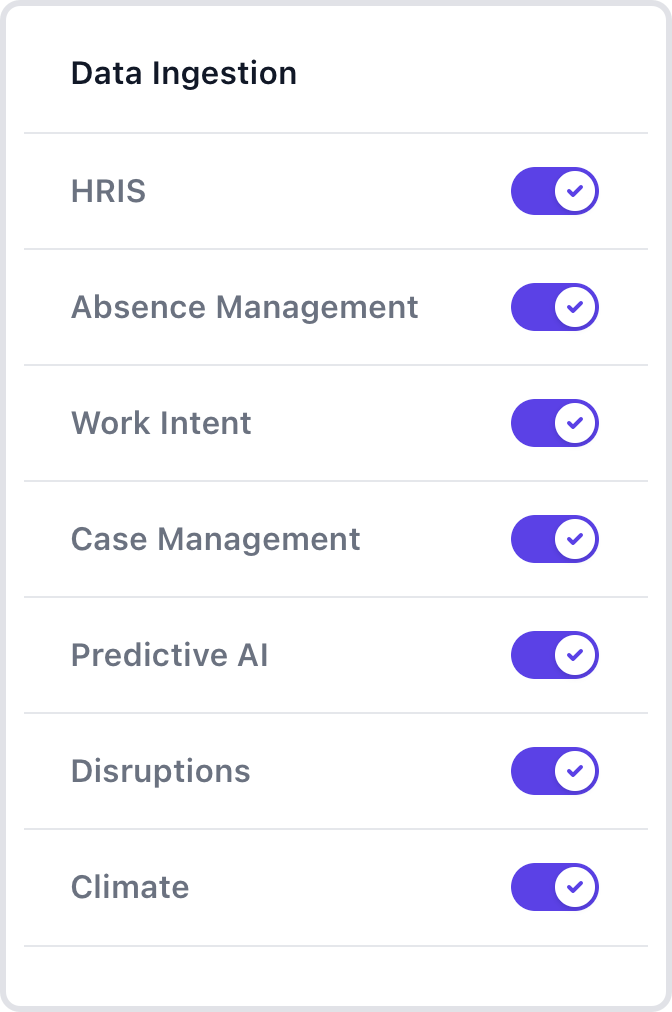Turn off the HRIS toggle
672x1012 pixels.
[554, 191]
